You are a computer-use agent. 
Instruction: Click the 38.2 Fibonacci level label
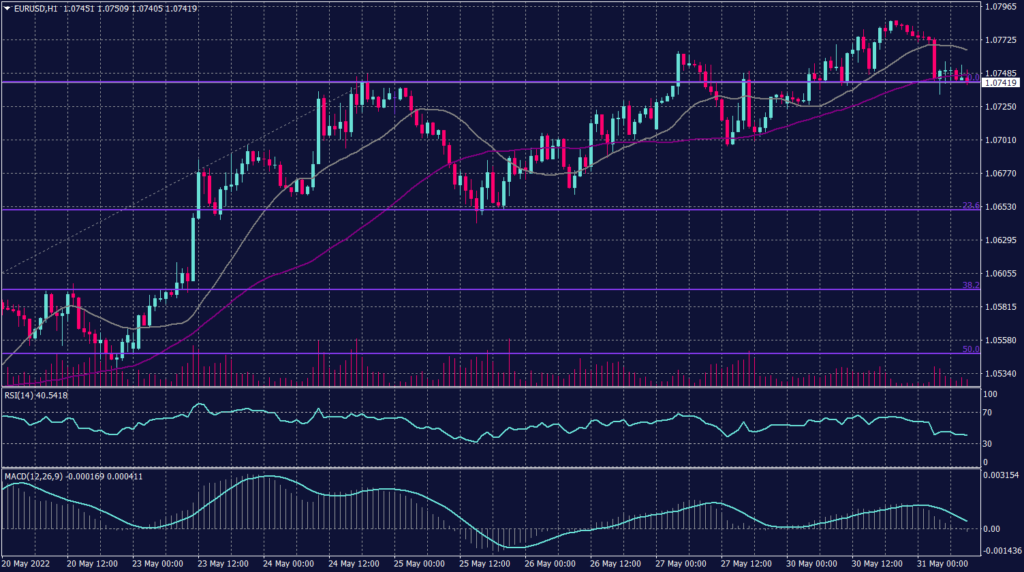pos(969,286)
